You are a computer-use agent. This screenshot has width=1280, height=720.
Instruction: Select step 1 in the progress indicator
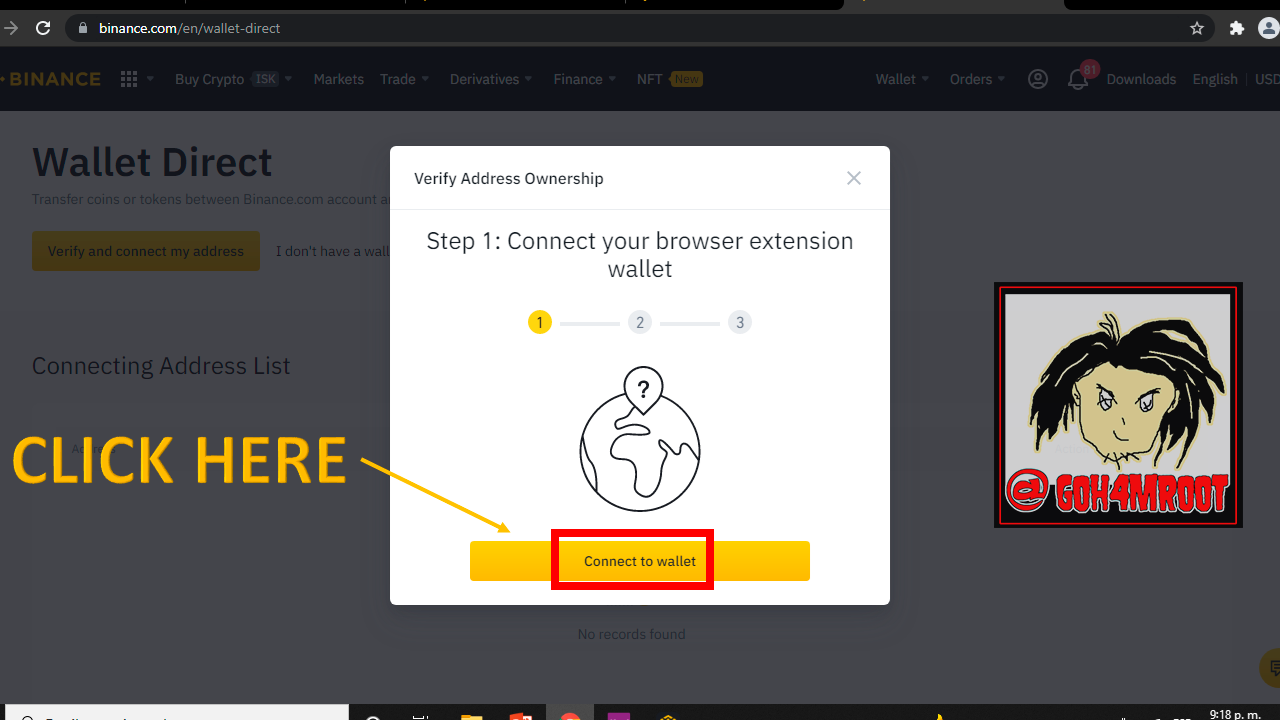click(x=540, y=322)
